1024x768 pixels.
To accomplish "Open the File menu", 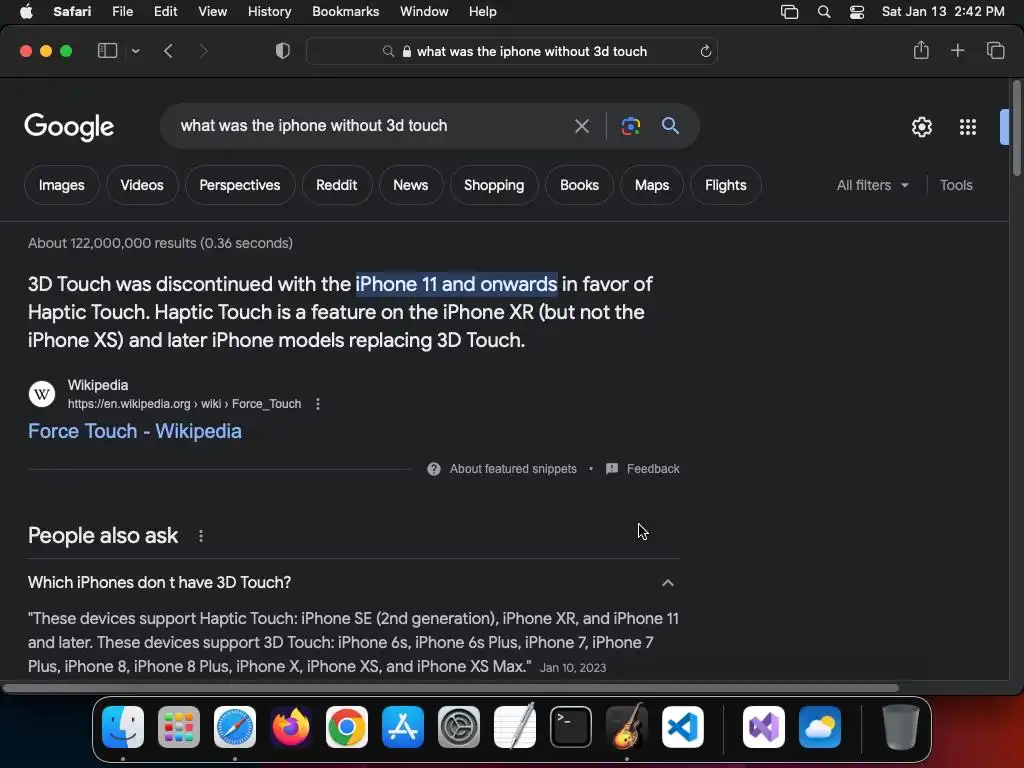I will click(122, 12).
